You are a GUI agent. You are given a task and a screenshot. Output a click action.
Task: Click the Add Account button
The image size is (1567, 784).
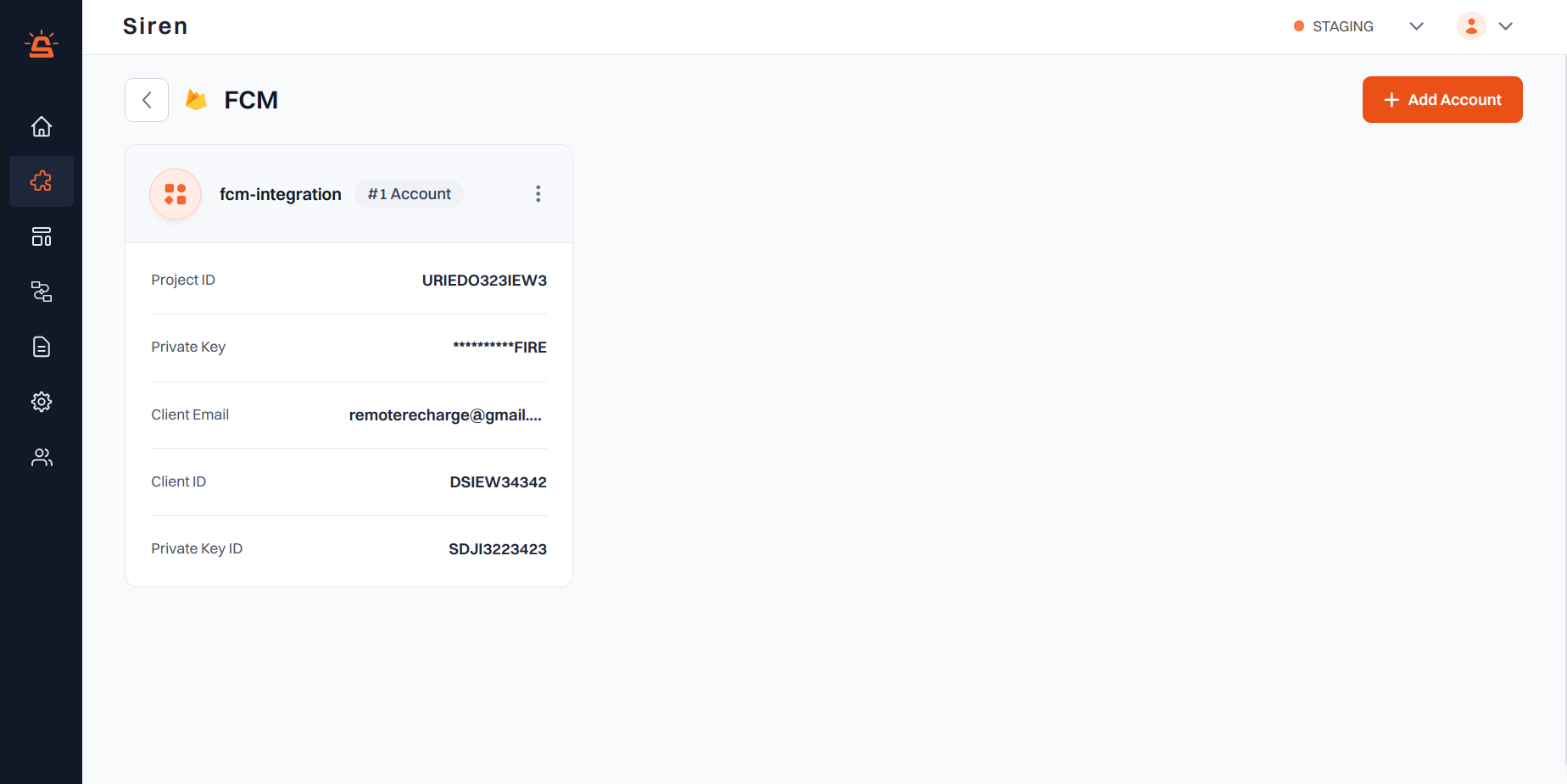click(x=1442, y=100)
